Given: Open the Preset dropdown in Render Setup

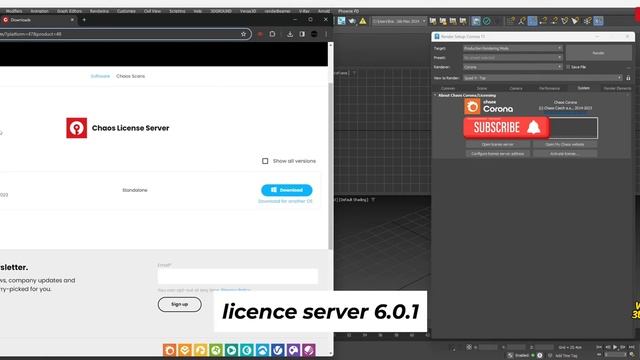Looking at the screenshot, I should pos(513,58).
